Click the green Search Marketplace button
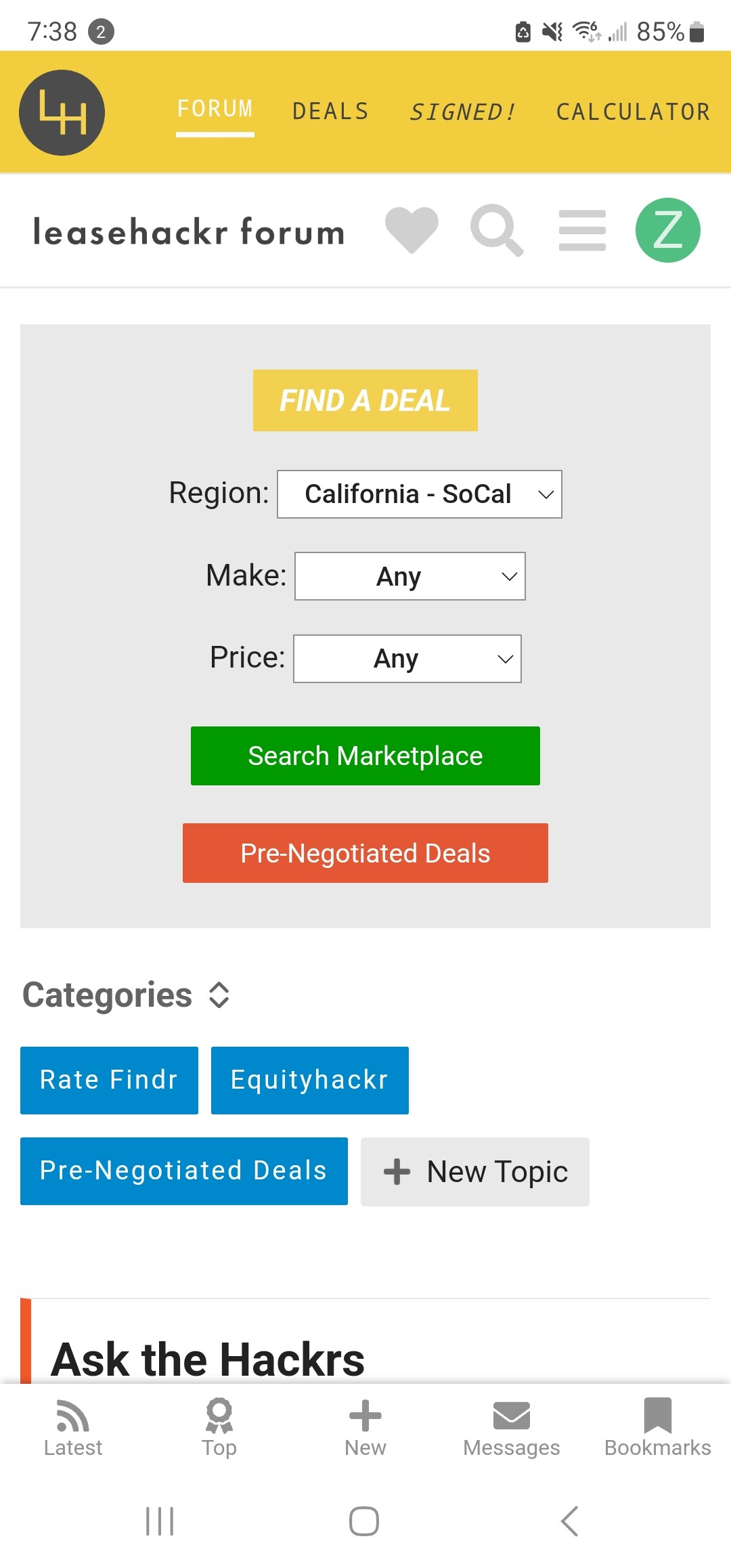This screenshot has width=731, height=1568. coord(365,756)
